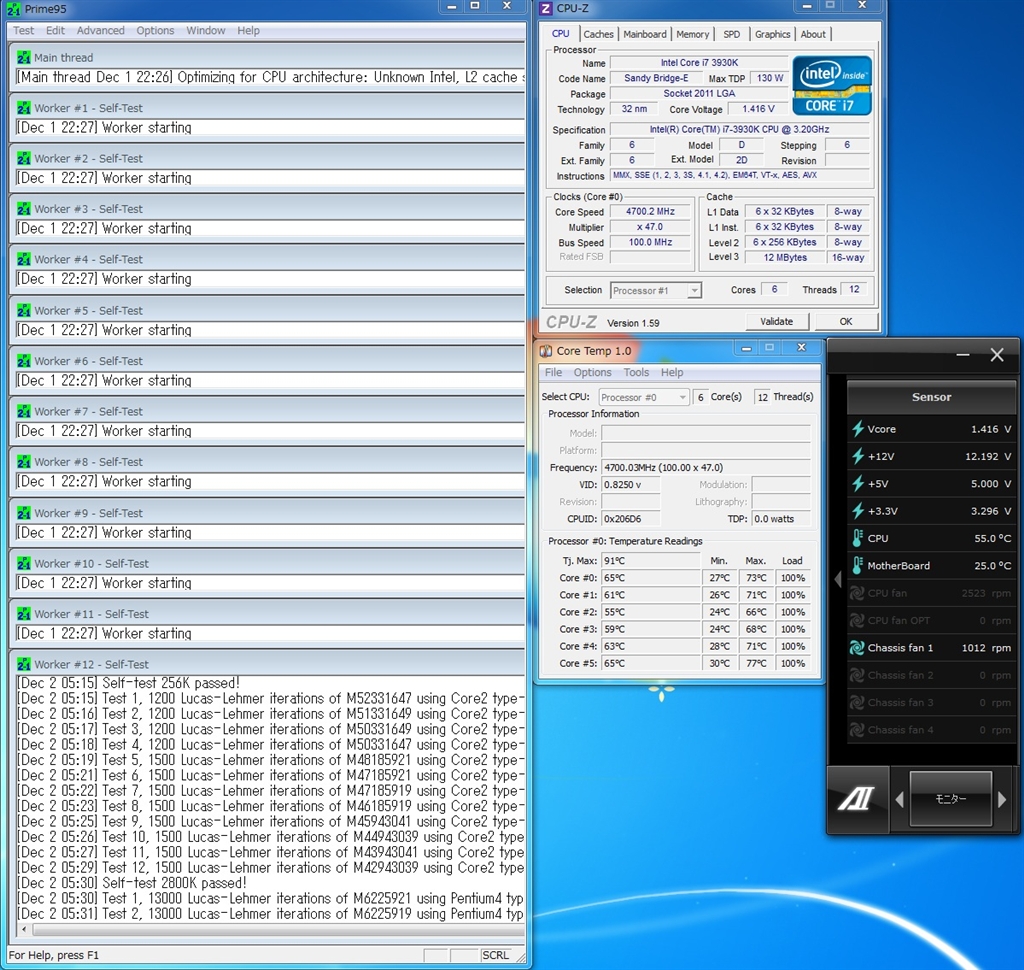Viewport: 1024px width, 970px height.
Task: Switch to the SPD tab in CPU-Z
Action: (731, 34)
